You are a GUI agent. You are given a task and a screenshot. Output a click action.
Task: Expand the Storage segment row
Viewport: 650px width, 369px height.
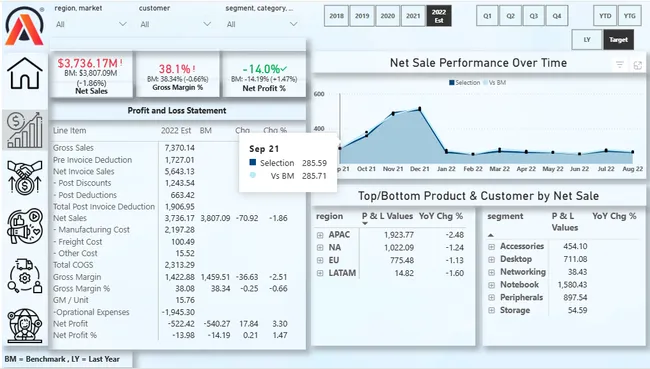coord(491,311)
